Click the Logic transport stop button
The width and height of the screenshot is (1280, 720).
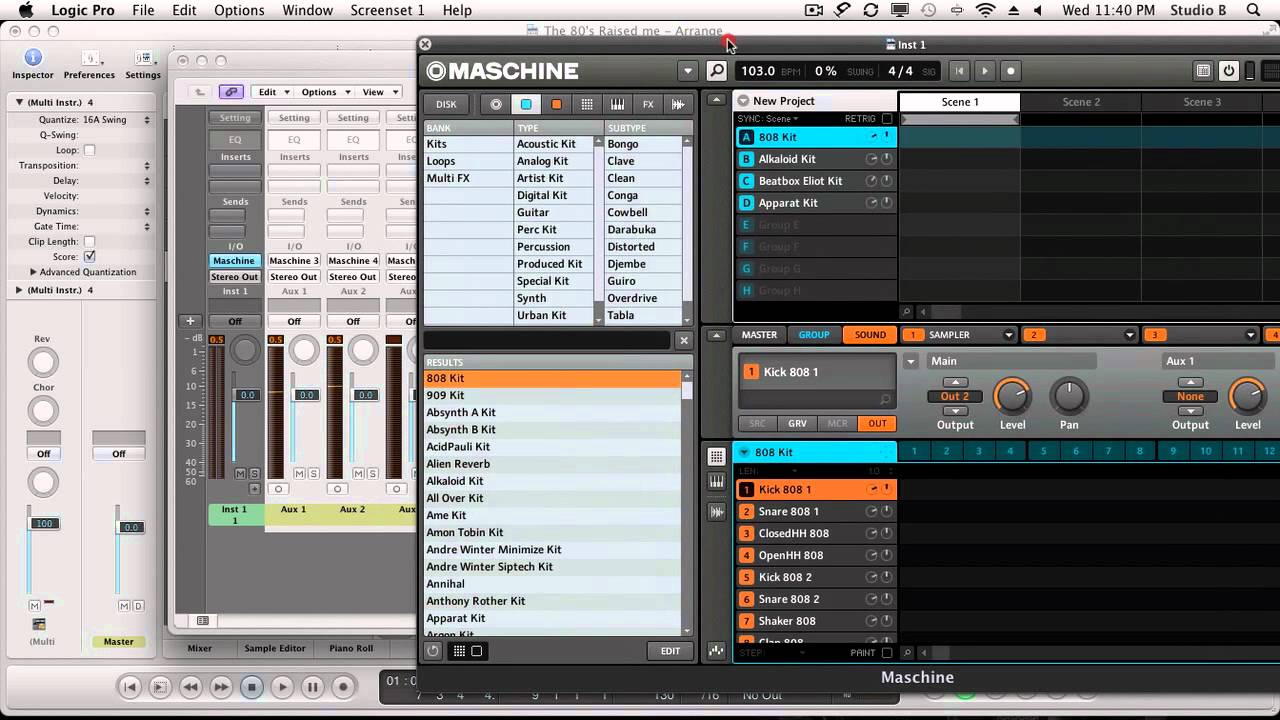tap(252, 687)
